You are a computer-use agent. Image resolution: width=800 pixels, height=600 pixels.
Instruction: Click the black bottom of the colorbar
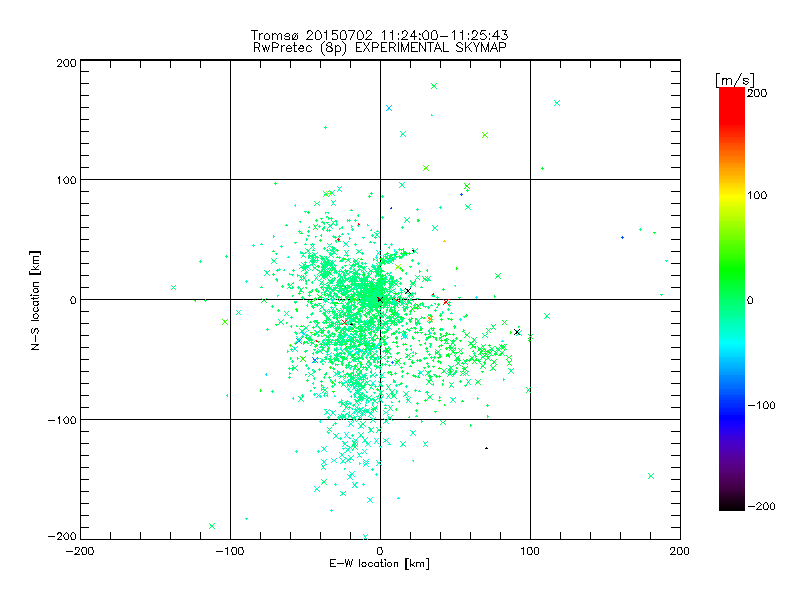[732, 505]
